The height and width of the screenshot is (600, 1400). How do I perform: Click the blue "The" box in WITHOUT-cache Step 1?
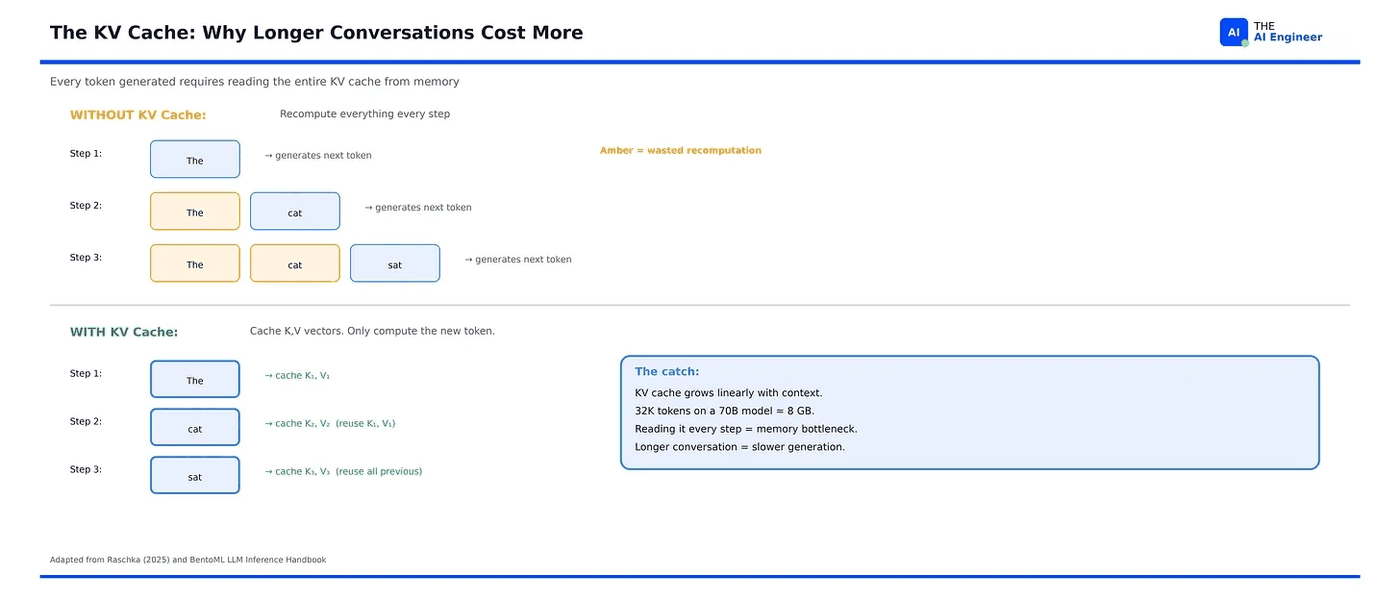click(x=195, y=160)
